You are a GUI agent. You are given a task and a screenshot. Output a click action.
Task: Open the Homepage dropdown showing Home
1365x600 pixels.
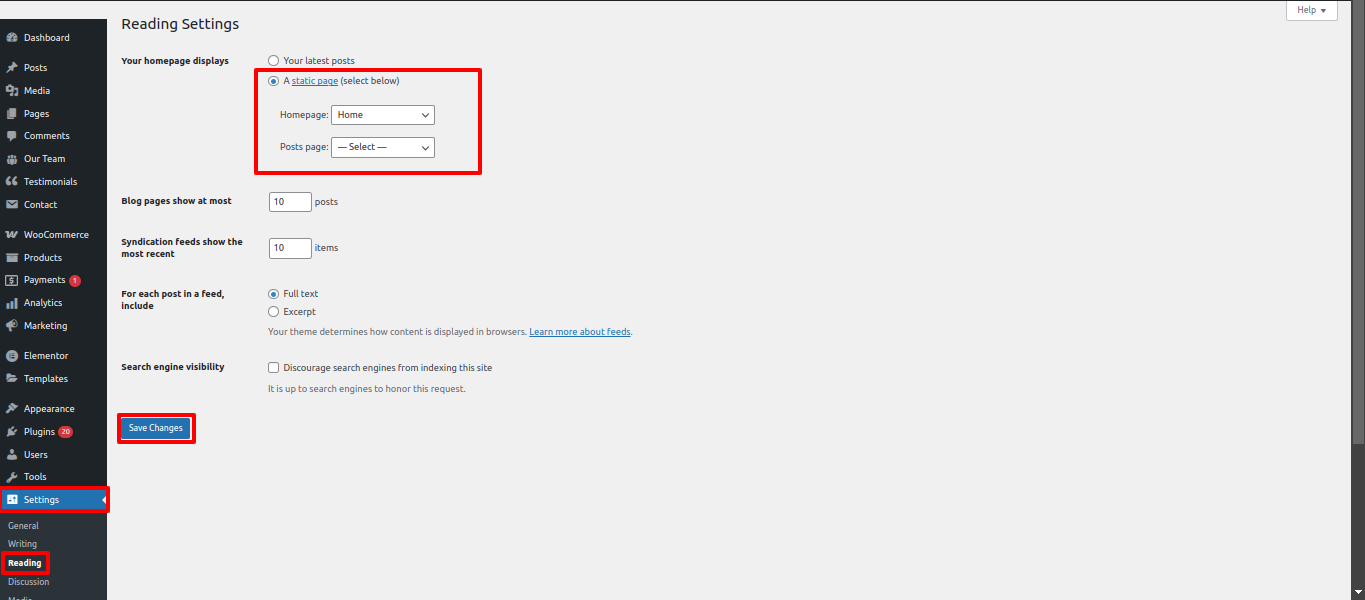coord(382,115)
